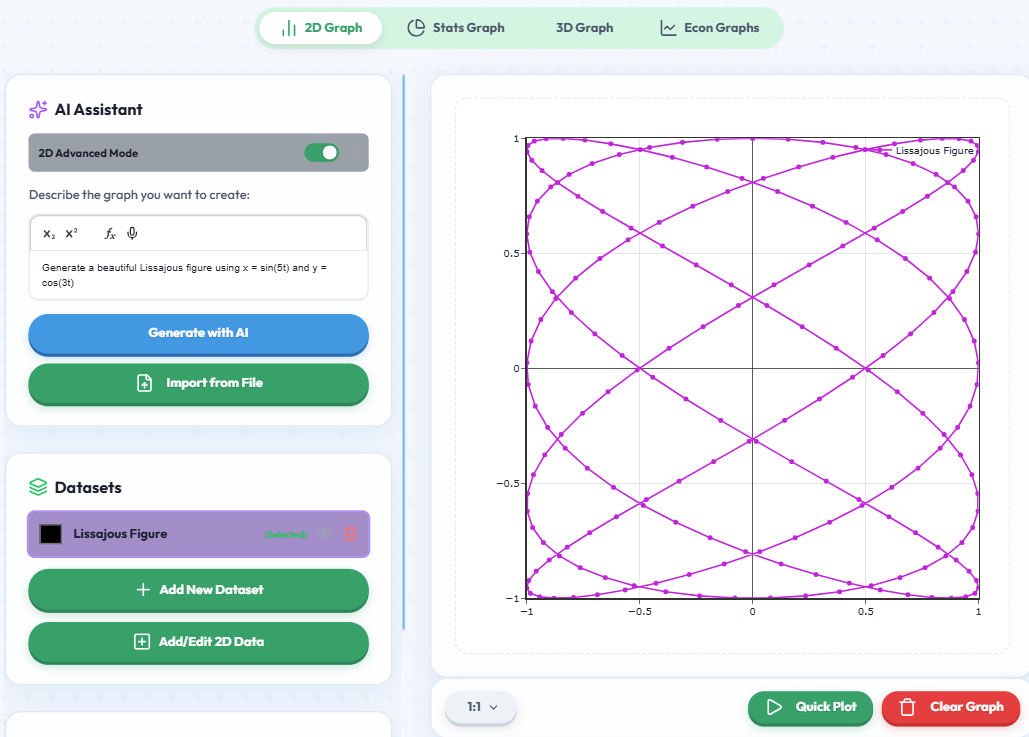Click the Clear Graph button
The image size is (1029, 737).
(x=951, y=707)
